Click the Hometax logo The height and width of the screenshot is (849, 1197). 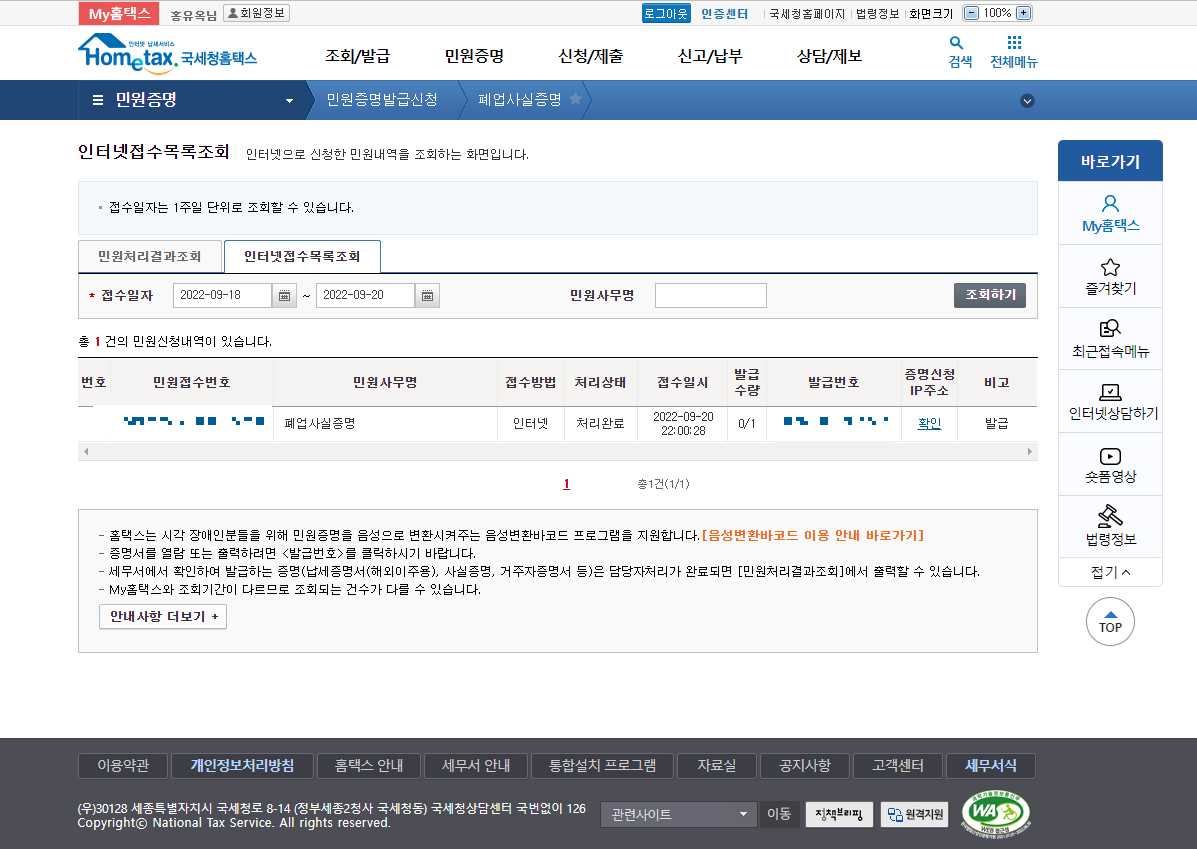[x=167, y=53]
